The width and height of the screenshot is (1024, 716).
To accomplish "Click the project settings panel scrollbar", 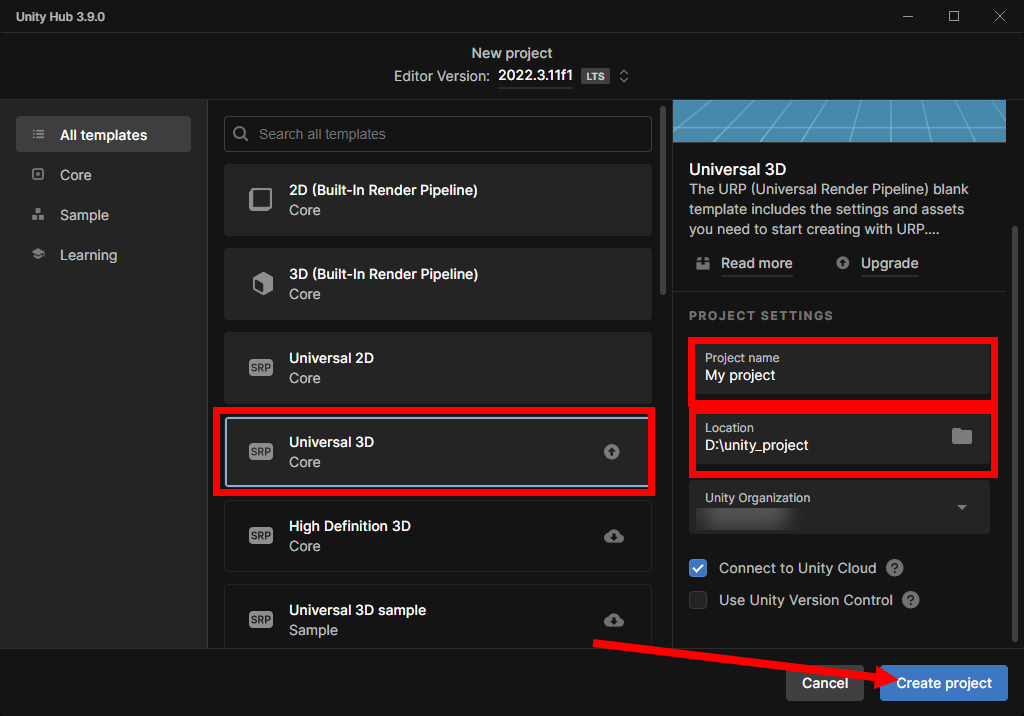I will (x=1015, y=434).
